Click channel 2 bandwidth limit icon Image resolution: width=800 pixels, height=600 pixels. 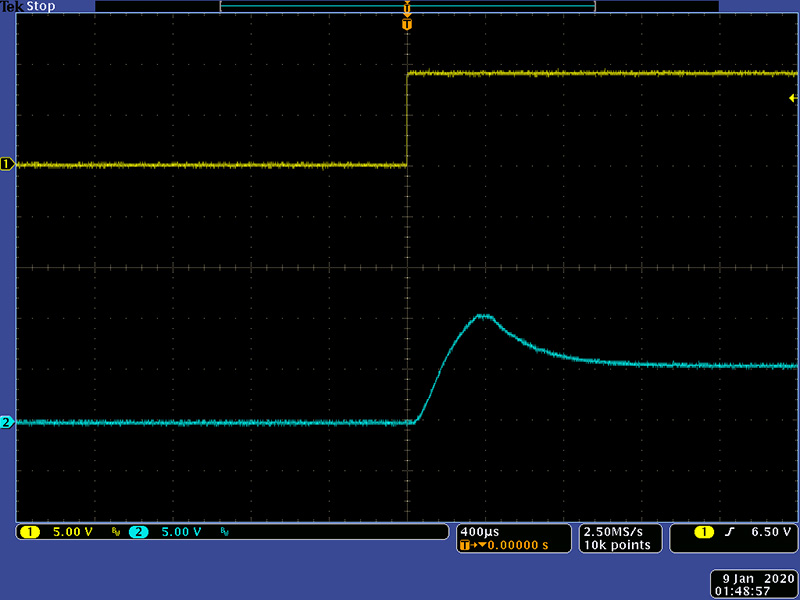(x=225, y=532)
